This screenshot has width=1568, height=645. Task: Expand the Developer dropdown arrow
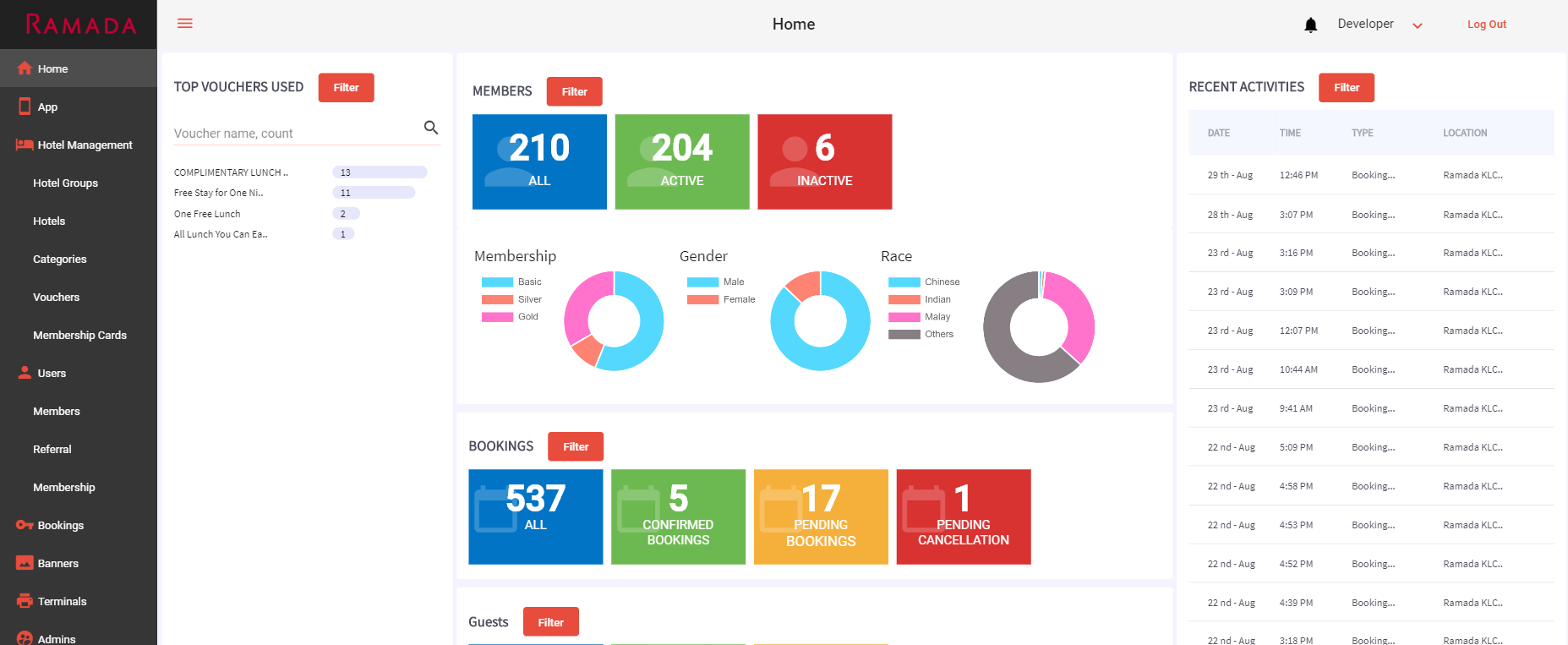coord(1418,25)
